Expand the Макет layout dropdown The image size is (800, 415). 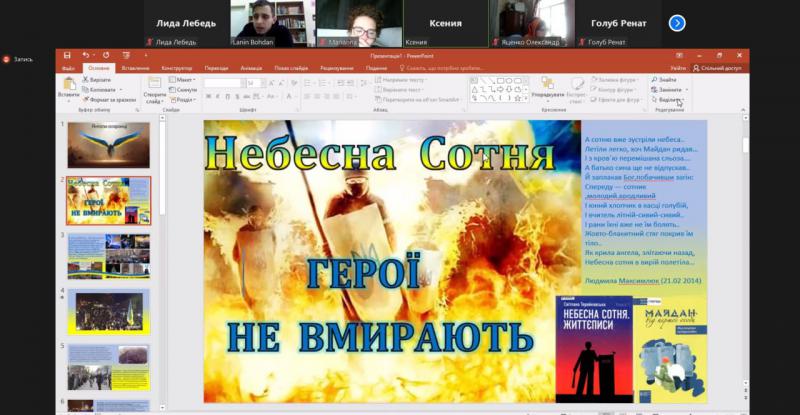click(x=183, y=80)
